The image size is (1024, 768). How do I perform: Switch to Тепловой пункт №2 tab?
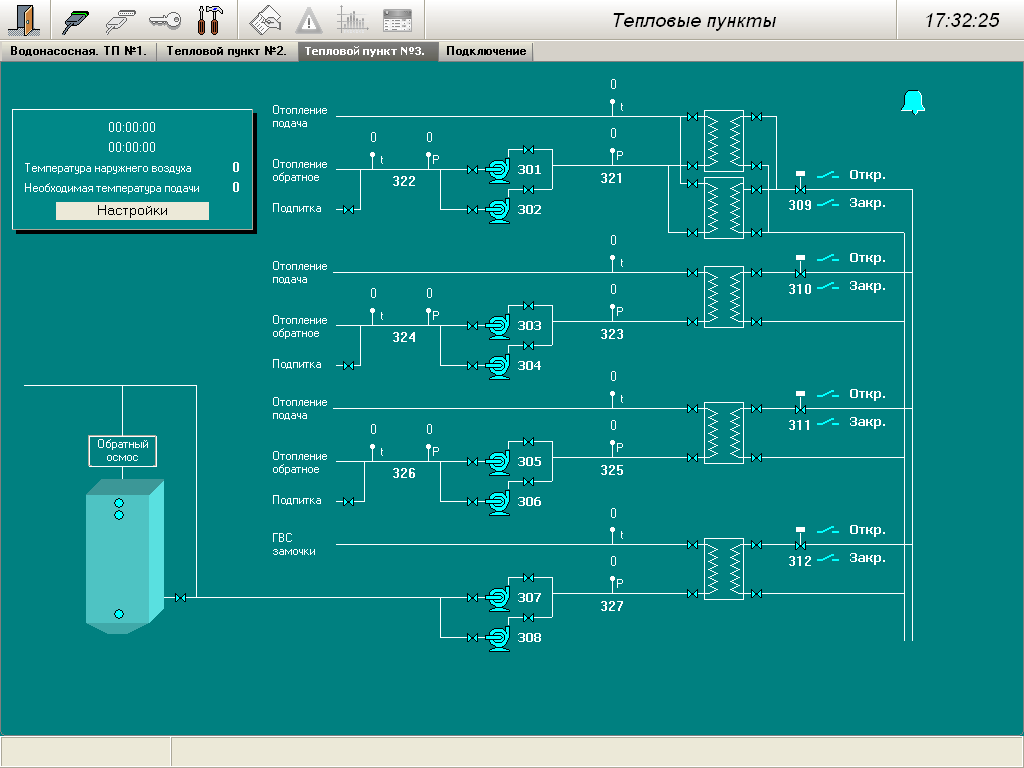[226, 51]
